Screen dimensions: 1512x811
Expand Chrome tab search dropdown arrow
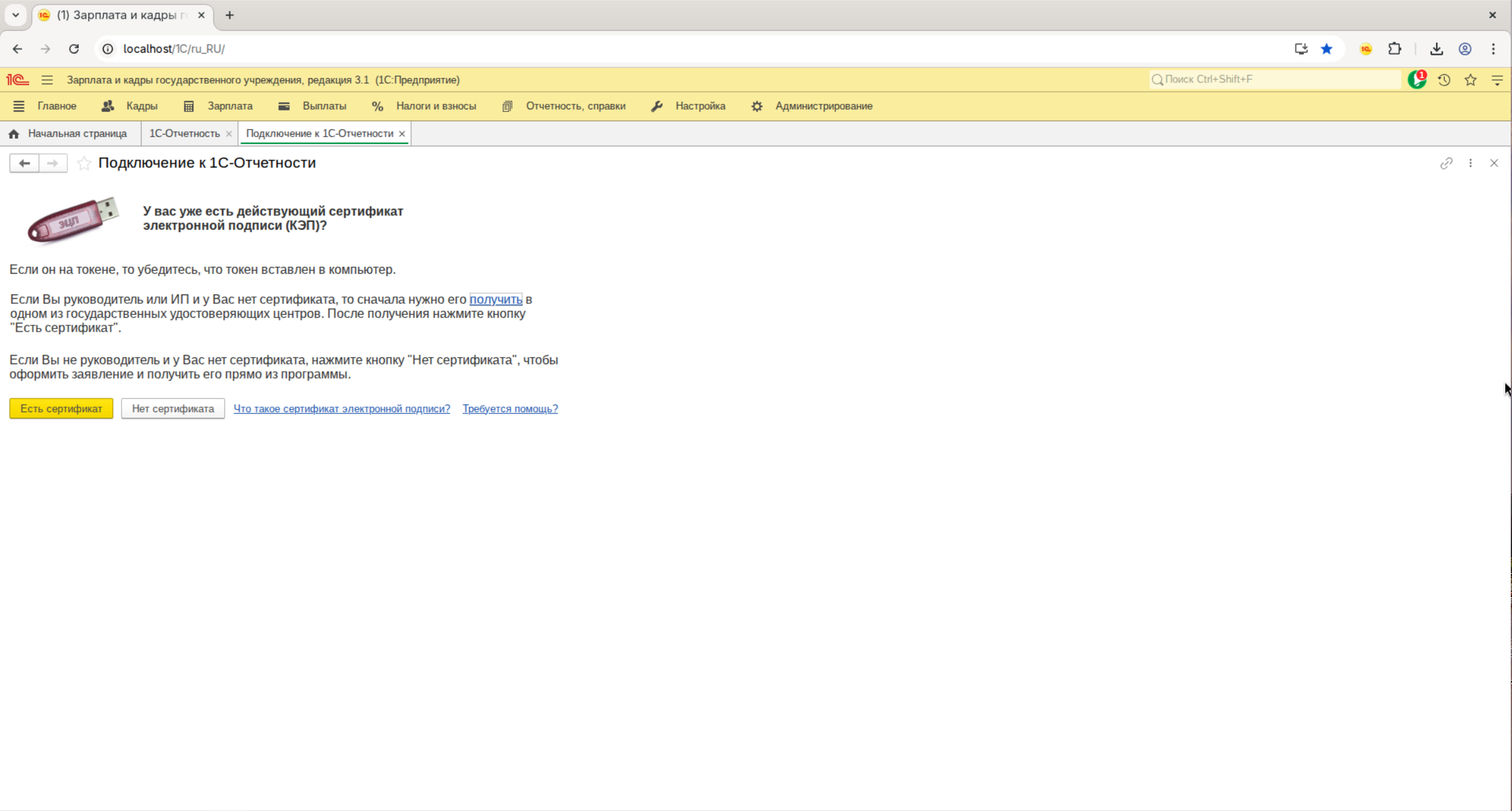[x=16, y=15]
